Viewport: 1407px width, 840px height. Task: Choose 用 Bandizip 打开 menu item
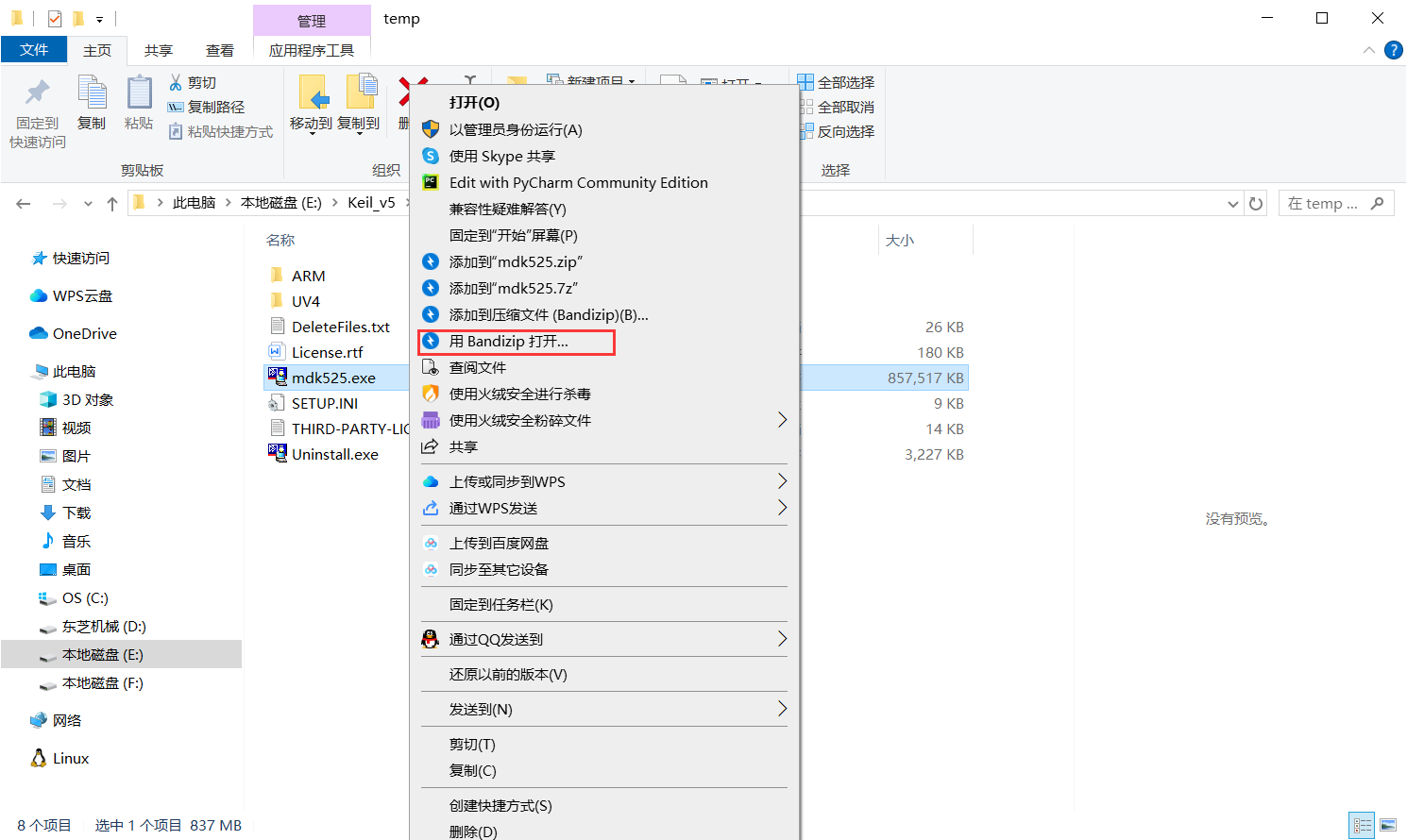click(x=604, y=341)
